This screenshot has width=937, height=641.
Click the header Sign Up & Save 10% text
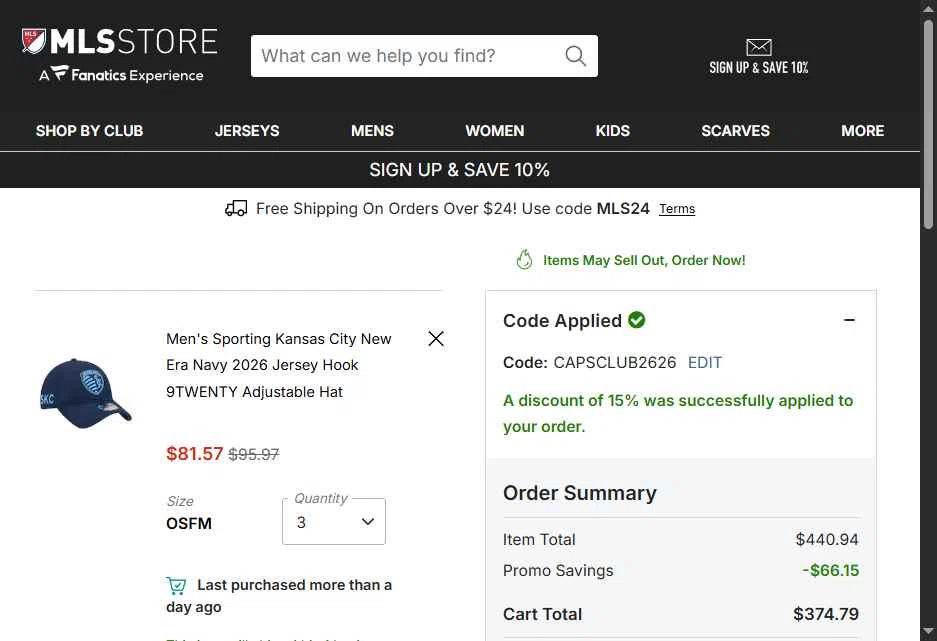point(759,68)
